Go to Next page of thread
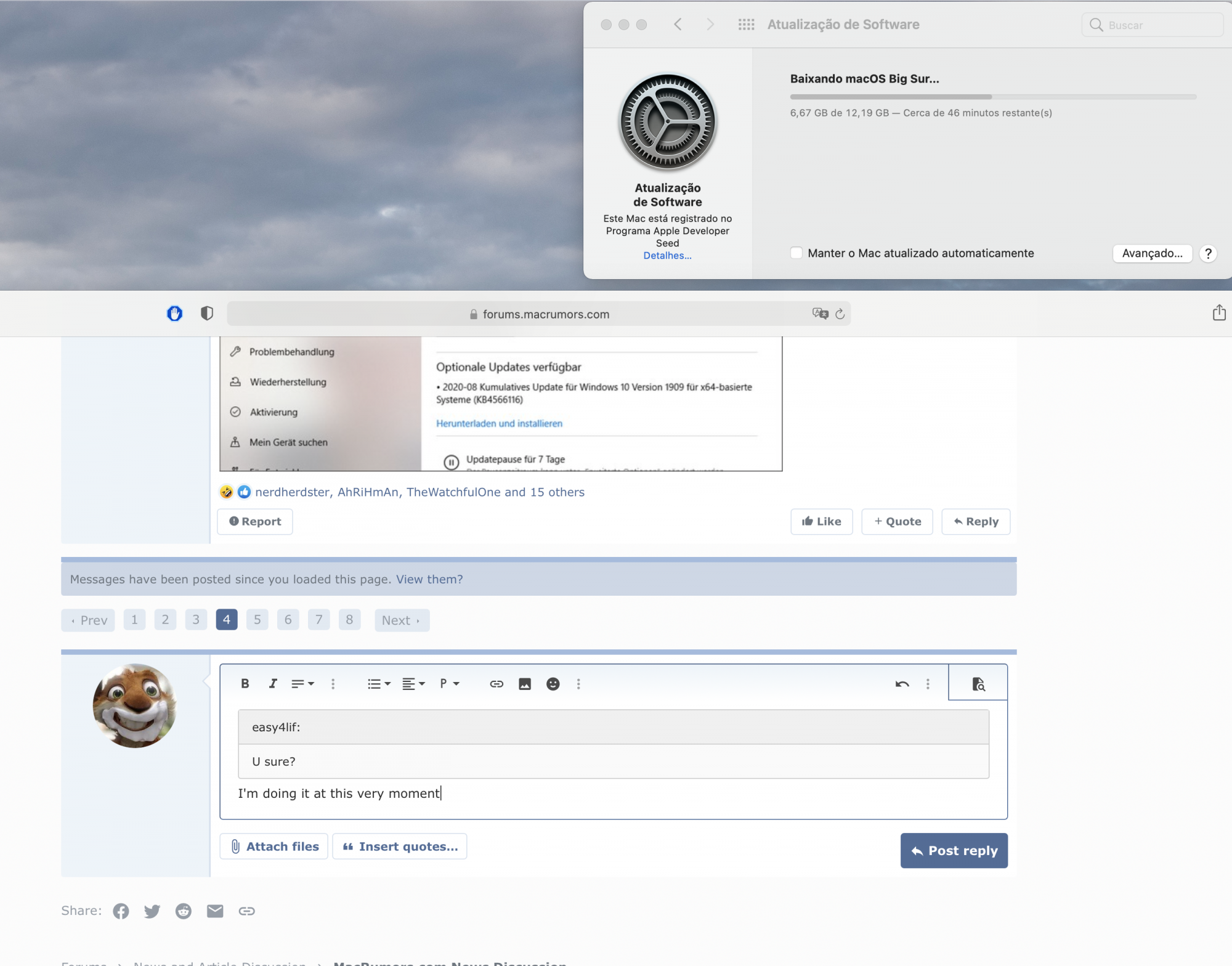Image resolution: width=1232 pixels, height=966 pixels. (x=401, y=620)
